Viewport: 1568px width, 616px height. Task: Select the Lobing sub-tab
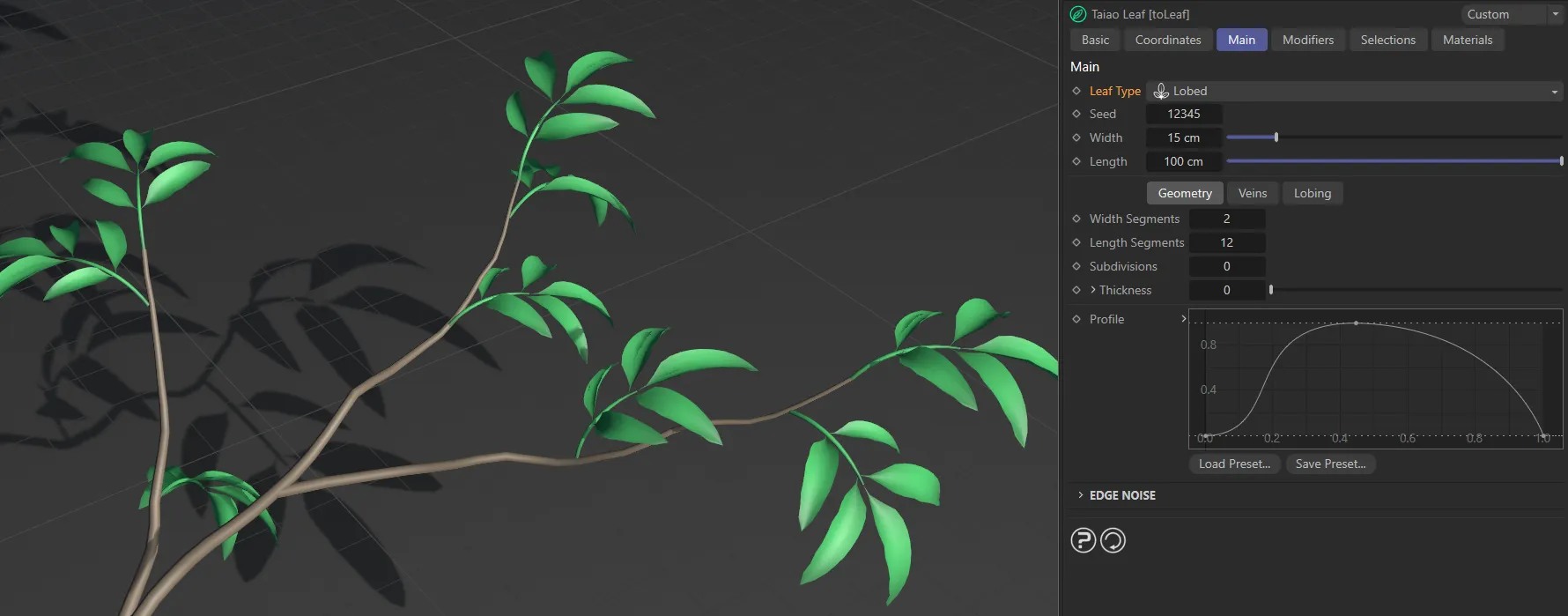1313,193
